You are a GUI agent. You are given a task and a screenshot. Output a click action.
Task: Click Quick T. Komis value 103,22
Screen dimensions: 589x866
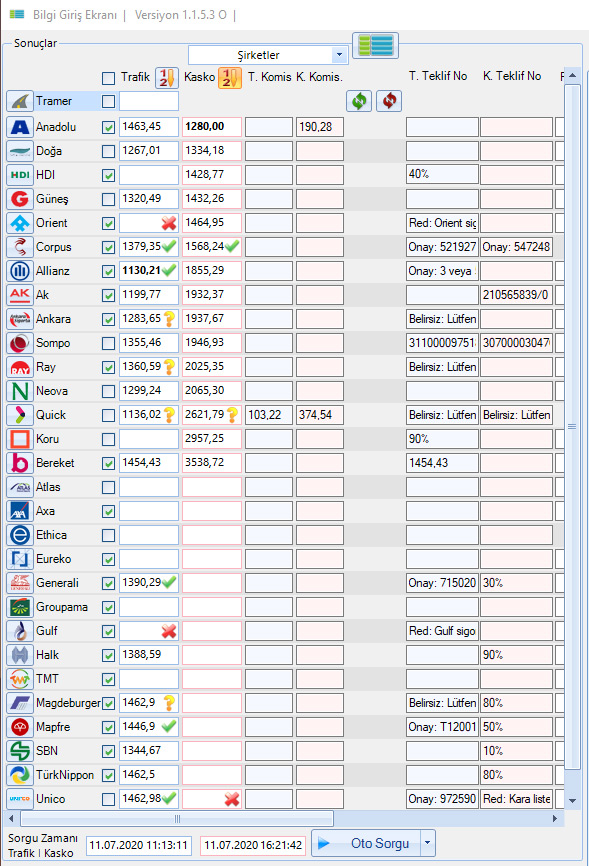(x=269, y=415)
